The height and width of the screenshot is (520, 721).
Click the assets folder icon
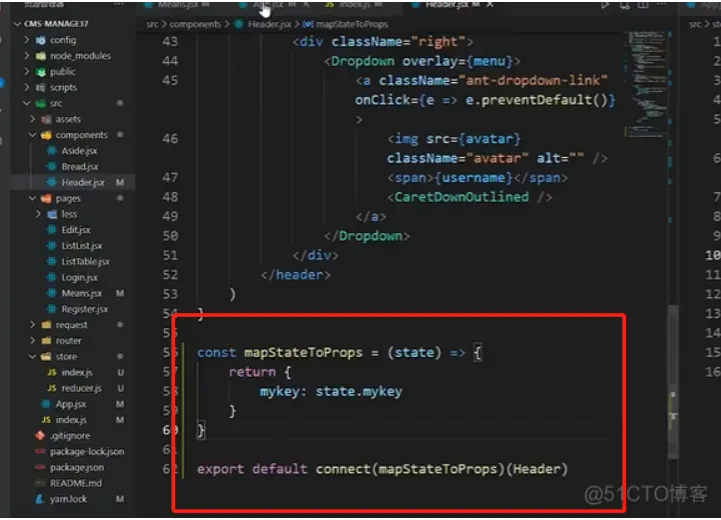click(46, 119)
